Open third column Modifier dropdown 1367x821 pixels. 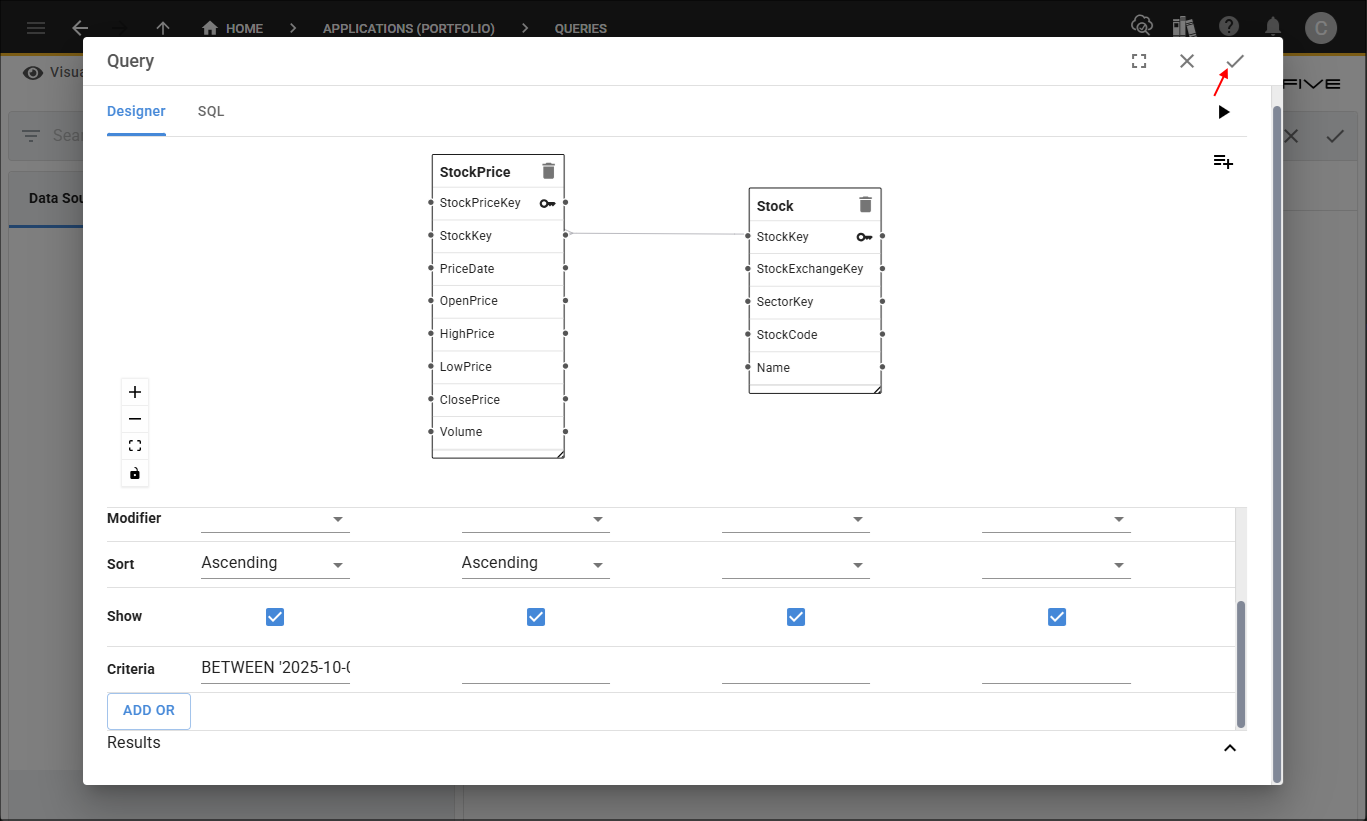pos(795,519)
